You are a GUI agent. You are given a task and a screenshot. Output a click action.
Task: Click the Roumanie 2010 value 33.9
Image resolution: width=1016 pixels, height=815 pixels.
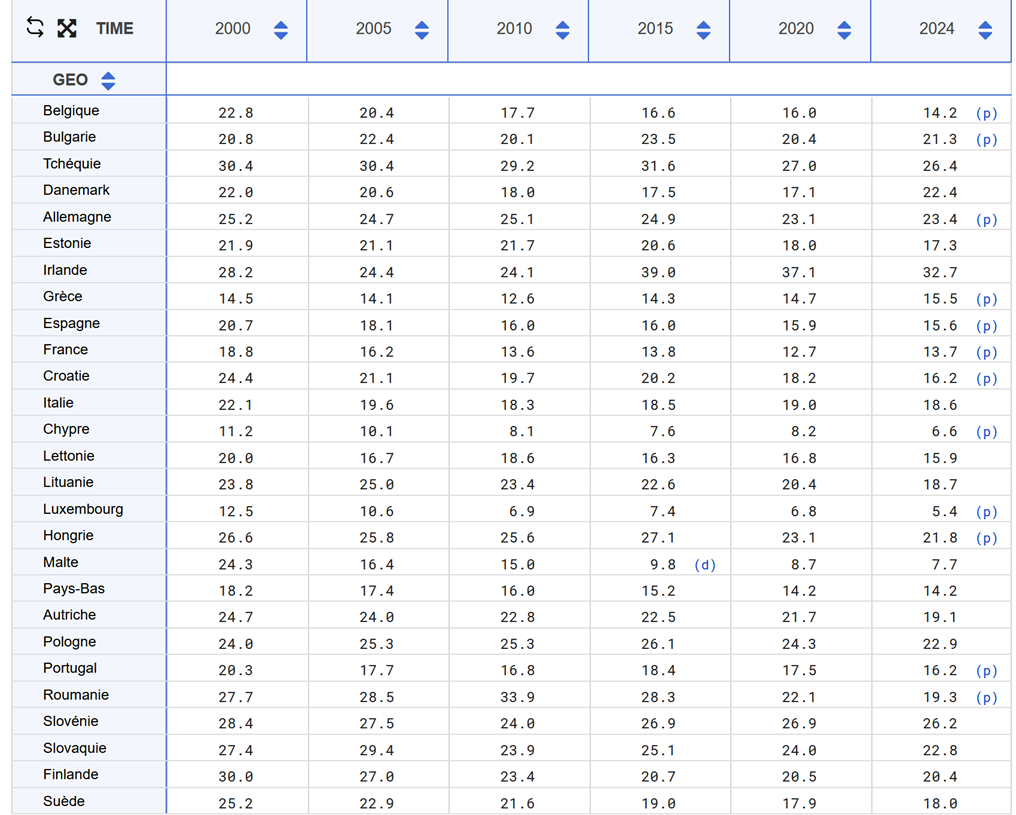click(517, 698)
